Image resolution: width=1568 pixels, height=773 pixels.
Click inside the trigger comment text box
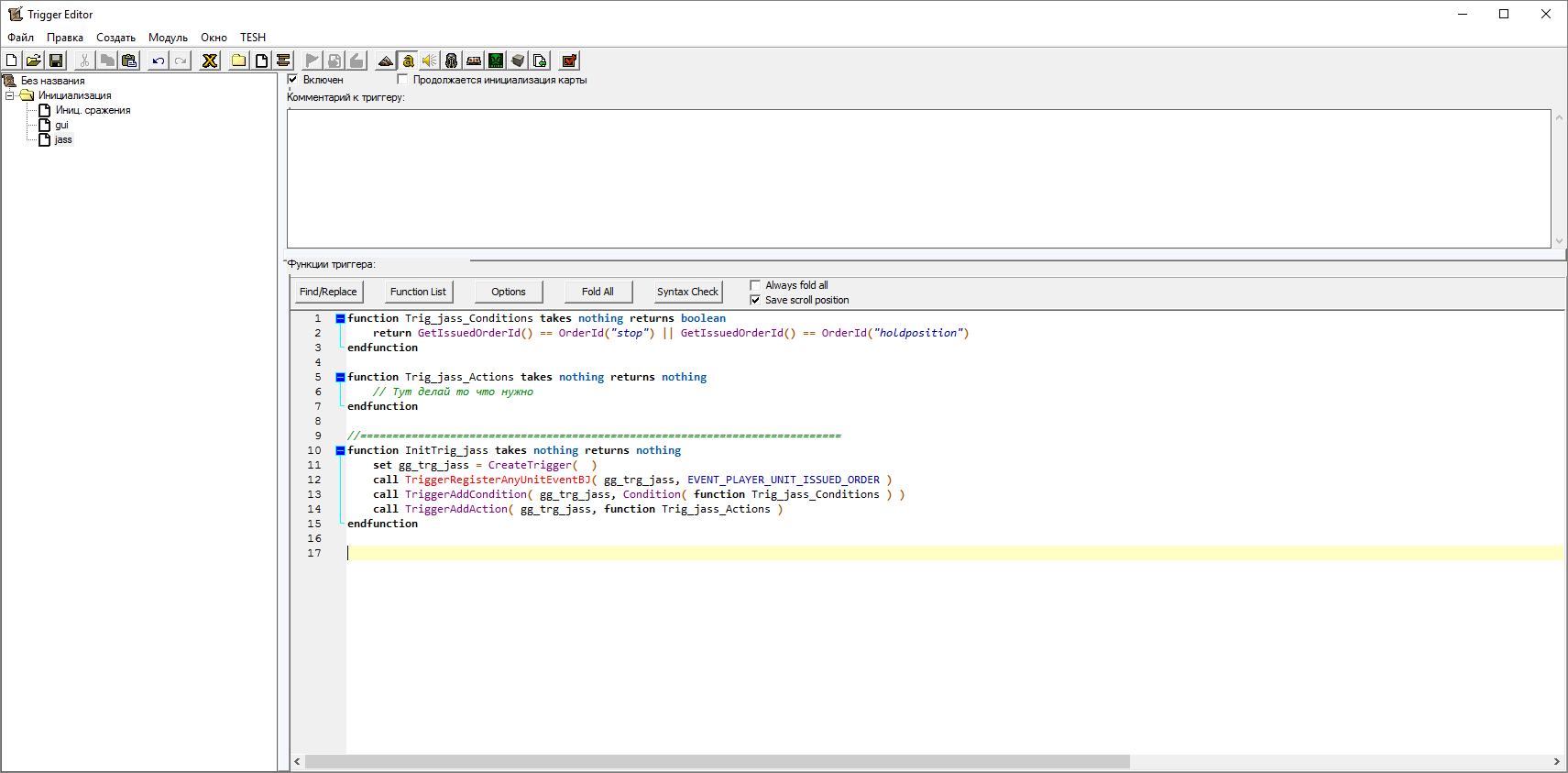point(916,179)
